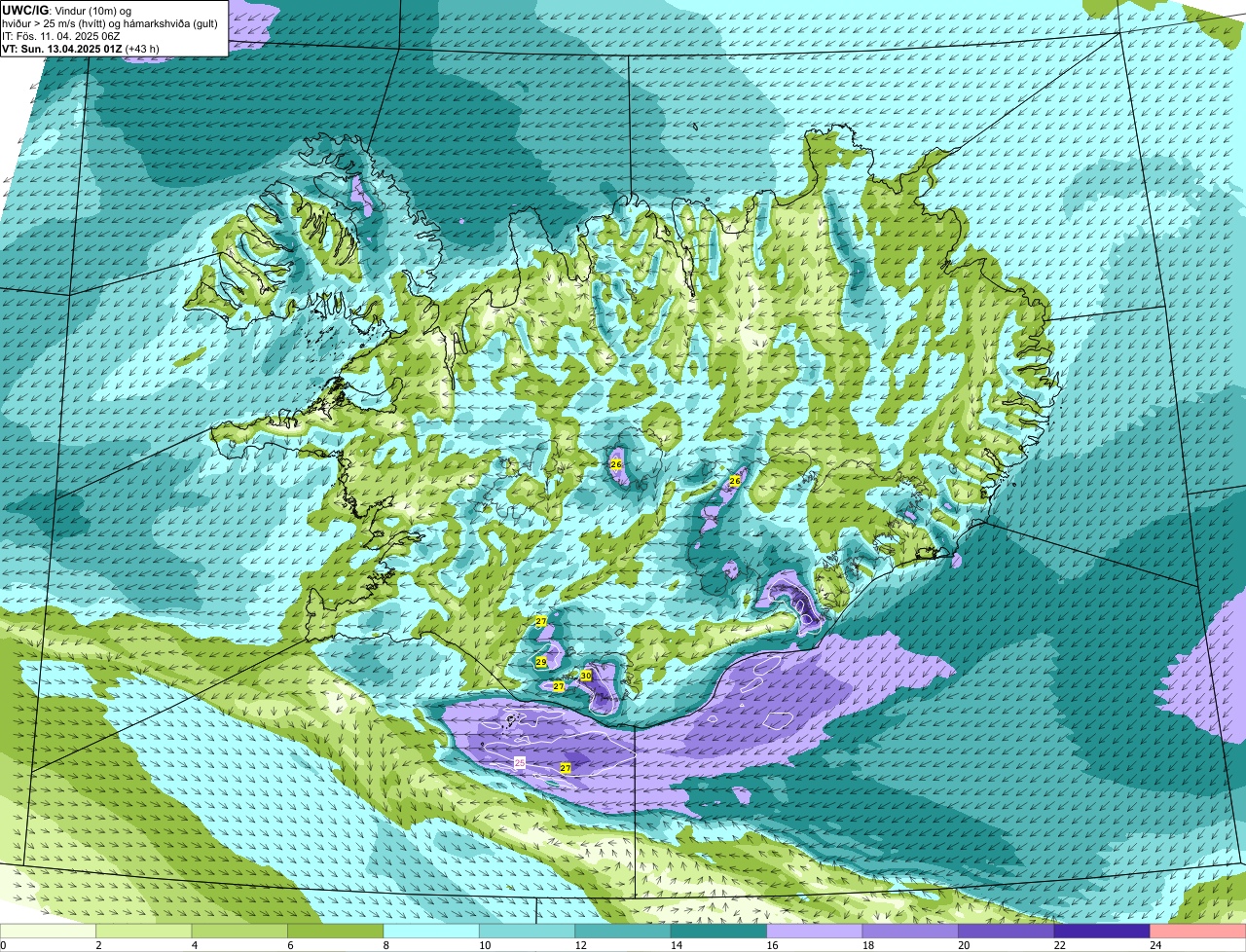
Task: Click the 16–18 m/s legend color swatch
Action: [x=815, y=932]
